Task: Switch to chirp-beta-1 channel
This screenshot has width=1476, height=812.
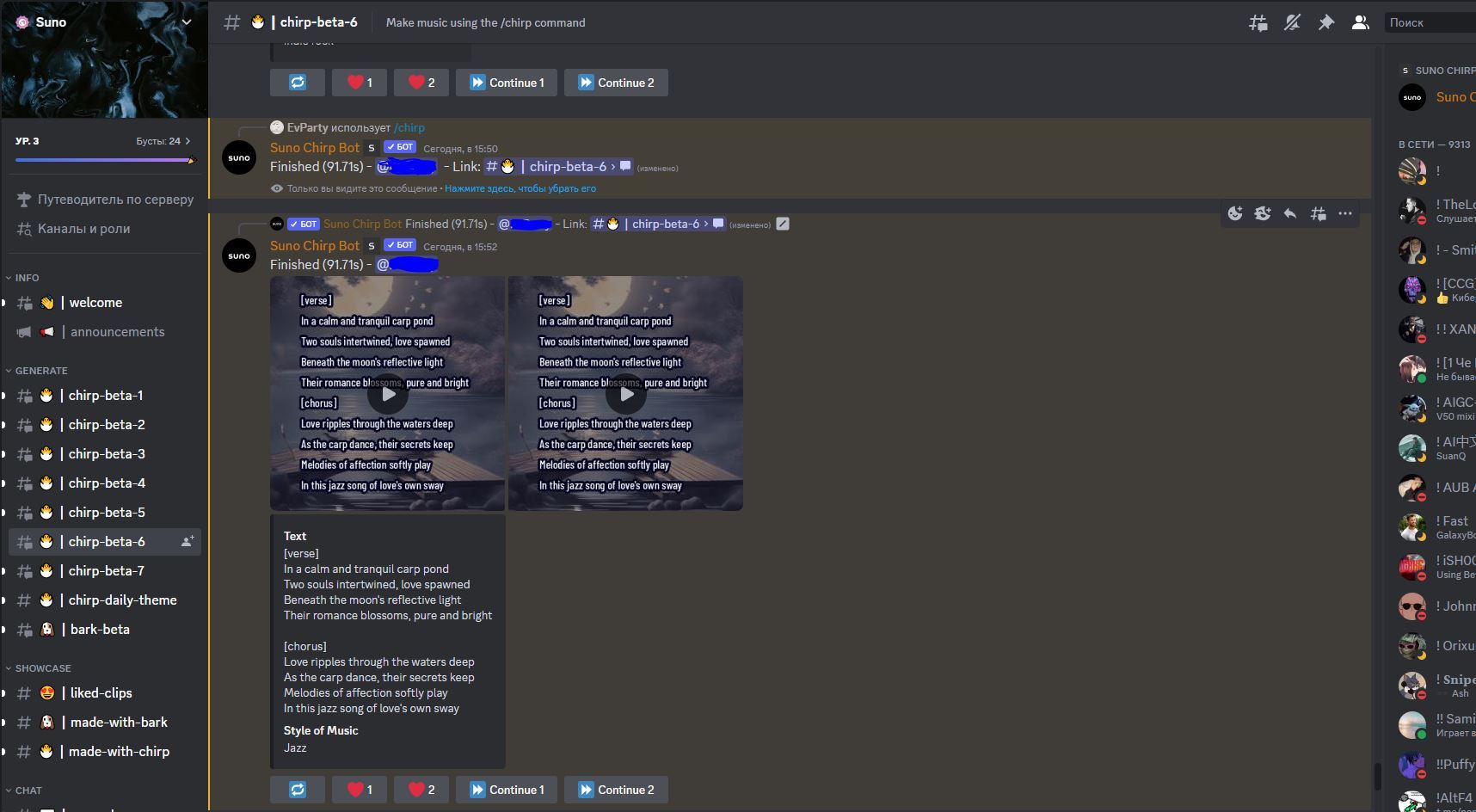Action: click(105, 396)
